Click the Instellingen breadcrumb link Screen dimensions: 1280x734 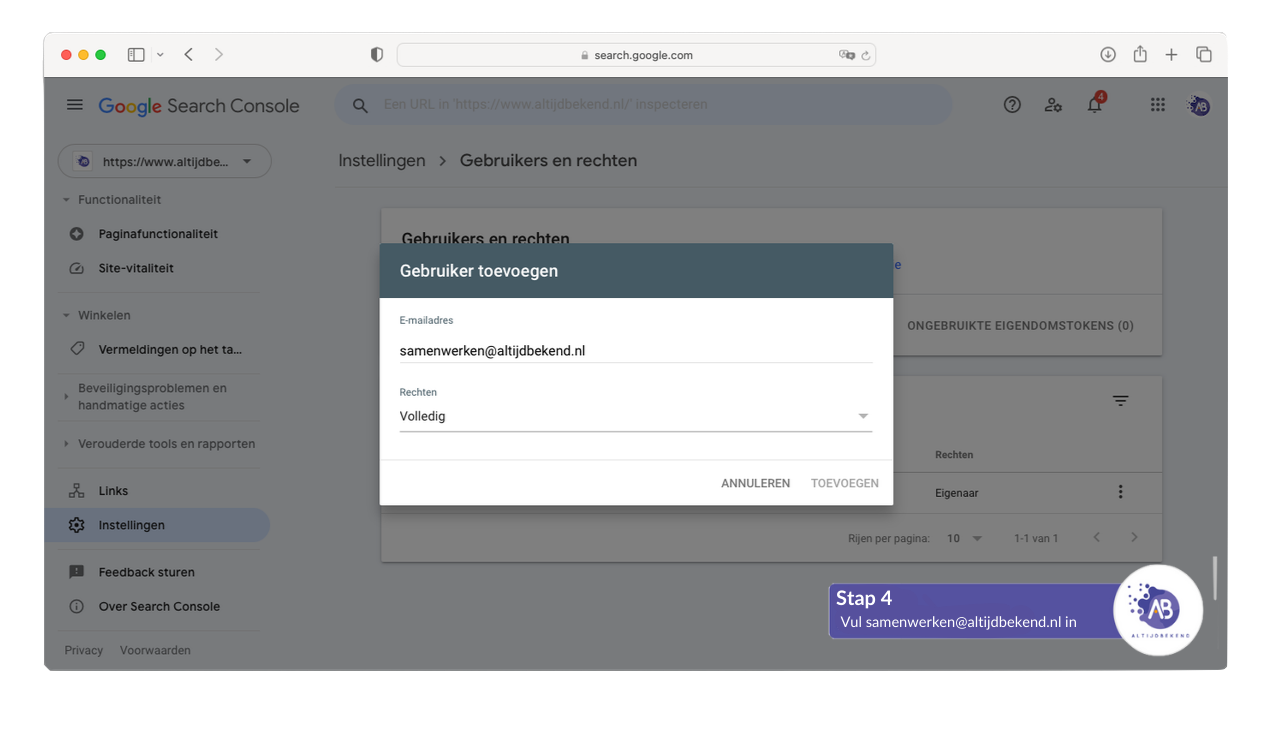pyautogui.click(x=381, y=161)
